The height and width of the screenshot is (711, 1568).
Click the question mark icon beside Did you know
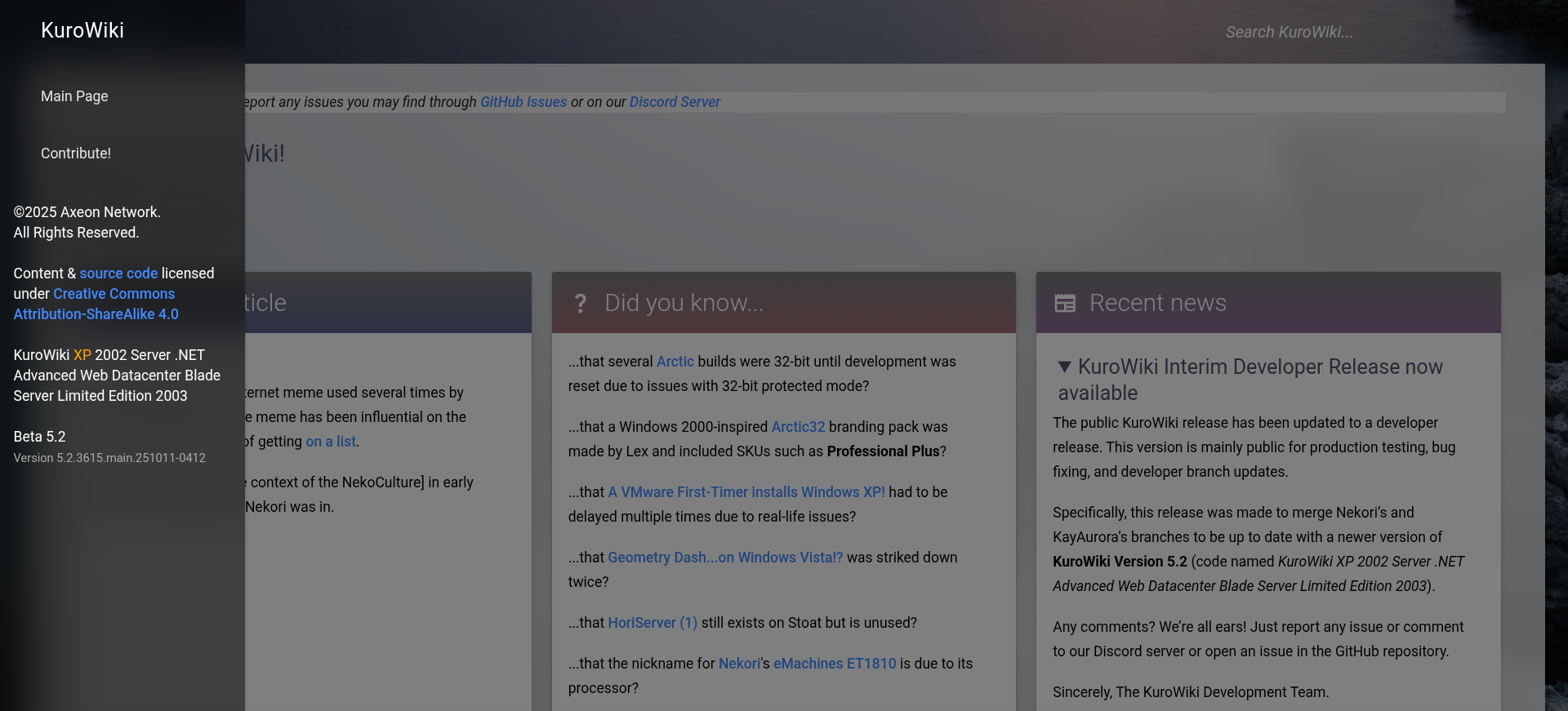point(580,304)
